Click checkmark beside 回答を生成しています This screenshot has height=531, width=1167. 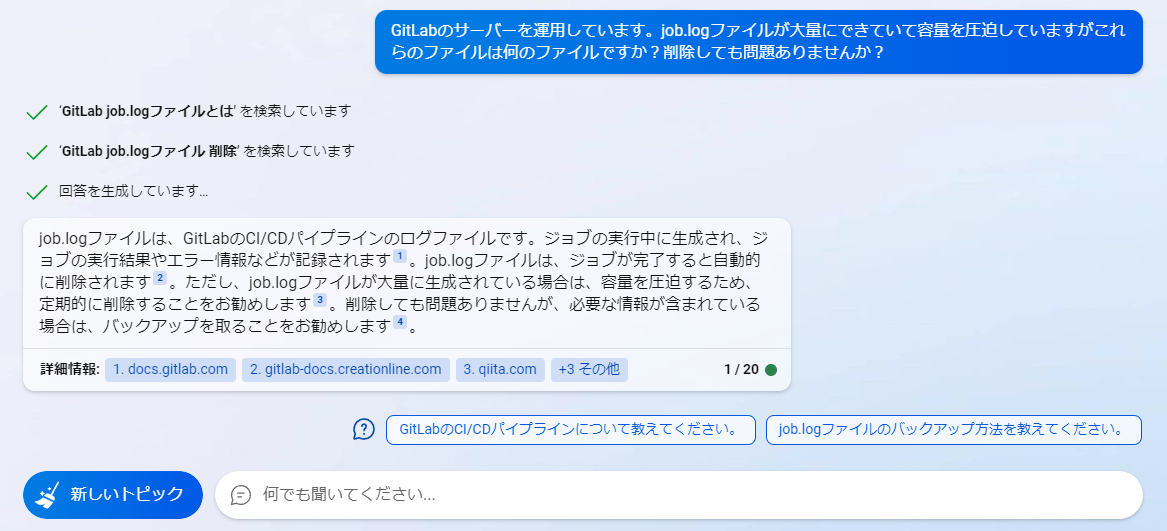coord(36,192)
